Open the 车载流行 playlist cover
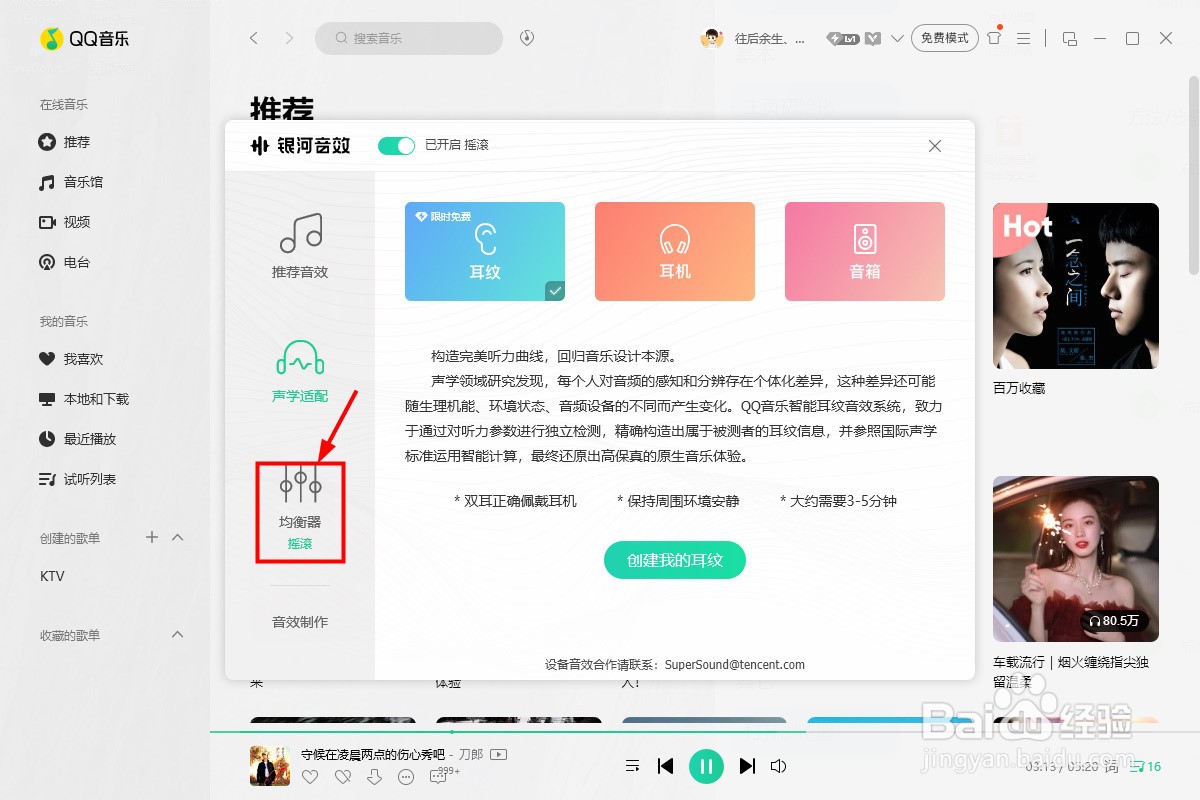The height and width of the screenshot is (800, 1200). tap(1076, 558)
